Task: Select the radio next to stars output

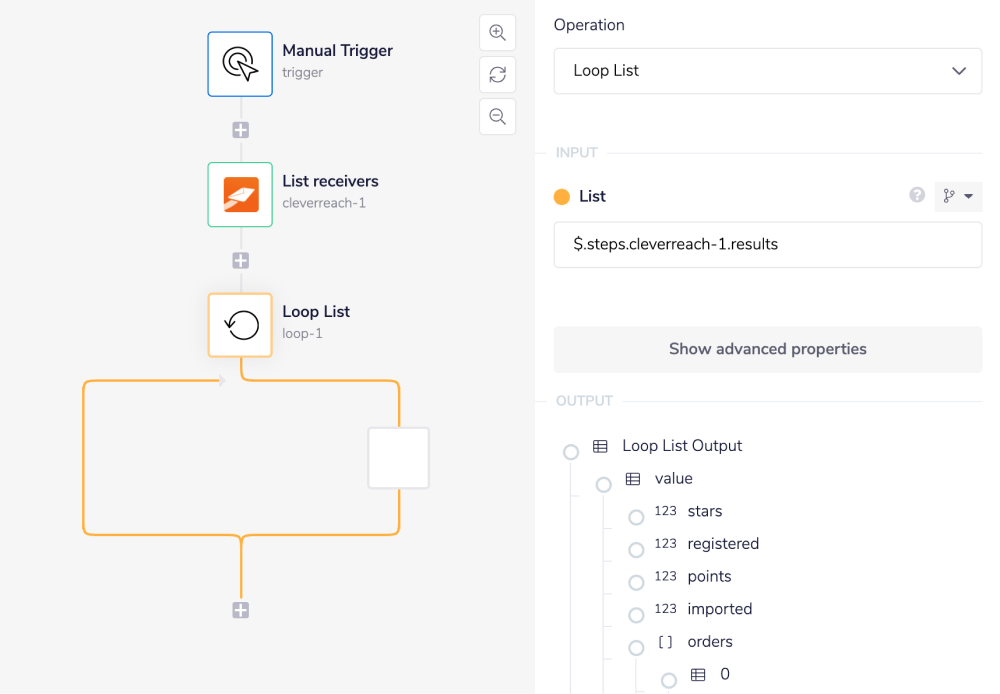Action: click(636, 517)
